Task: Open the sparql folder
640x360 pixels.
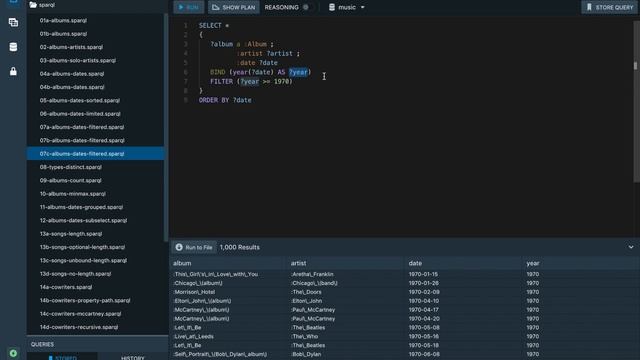Action: coord(42,5)
